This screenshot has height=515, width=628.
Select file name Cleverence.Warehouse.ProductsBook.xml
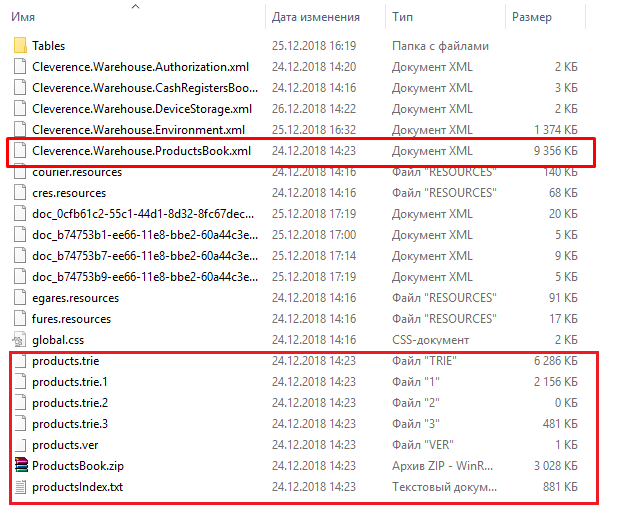pos(141,151)
